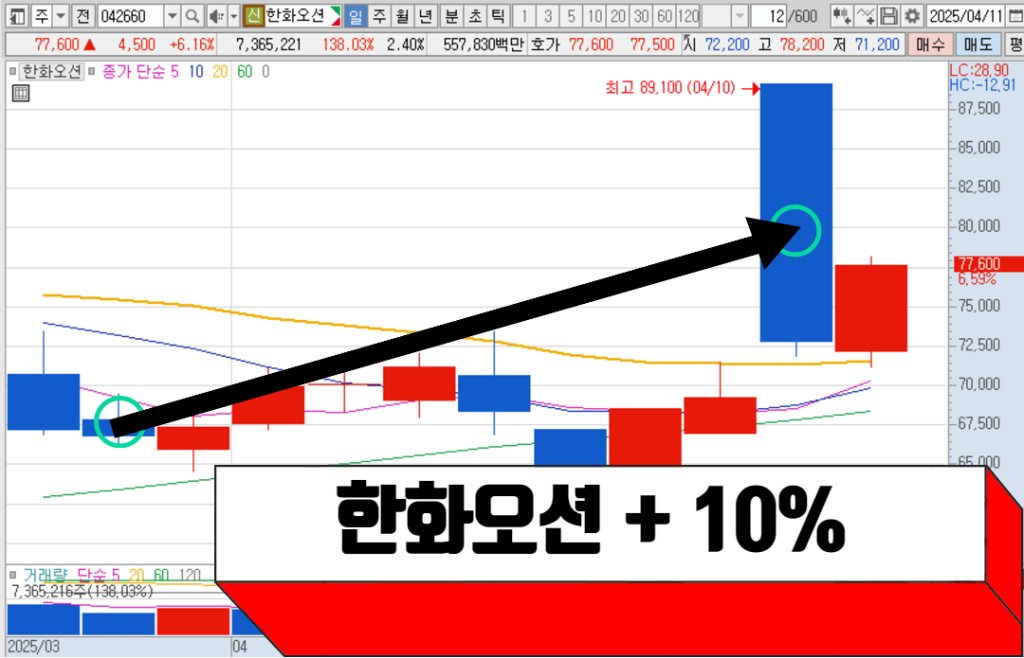Select the 일 daily chart period

pyautogui.click(x=356, y=16)
